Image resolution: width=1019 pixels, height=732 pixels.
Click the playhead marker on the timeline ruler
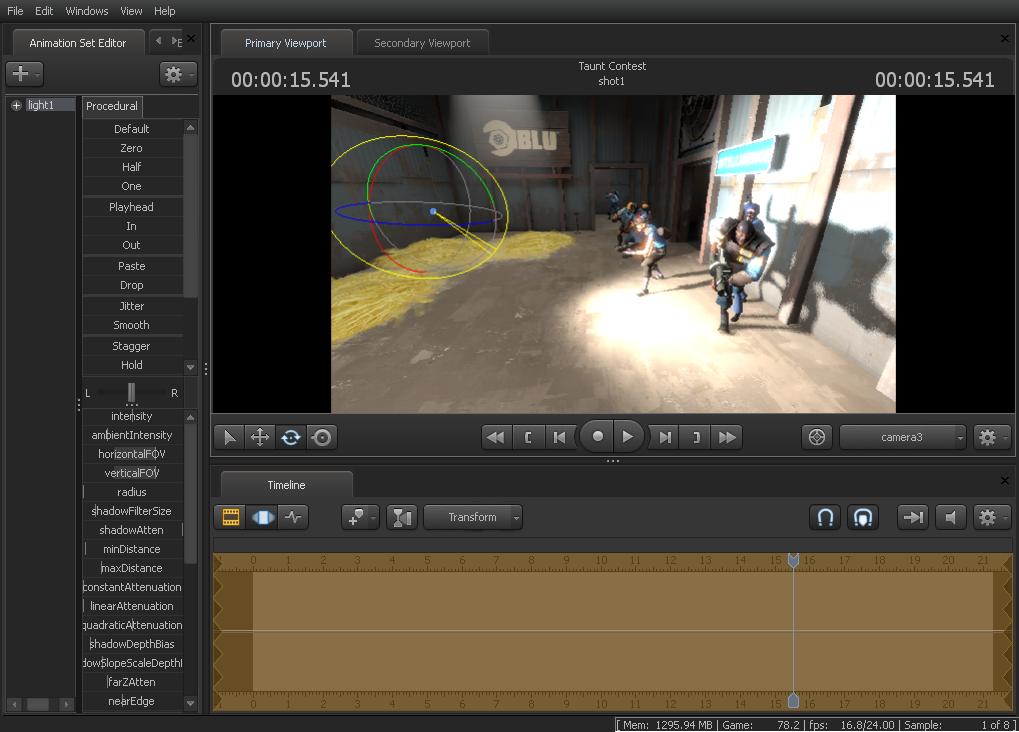click(793, 561)
